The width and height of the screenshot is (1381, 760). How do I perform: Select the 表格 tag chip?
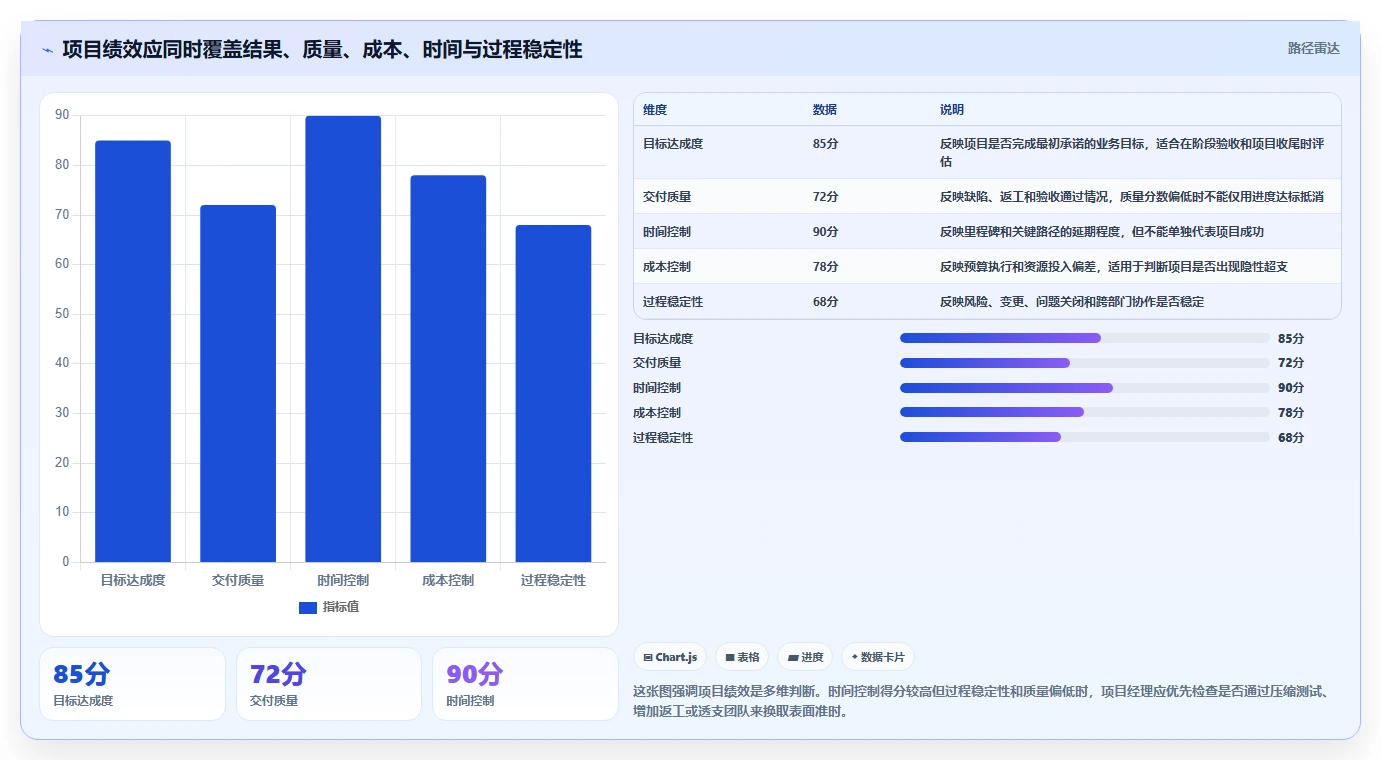(x=742, y=657)
